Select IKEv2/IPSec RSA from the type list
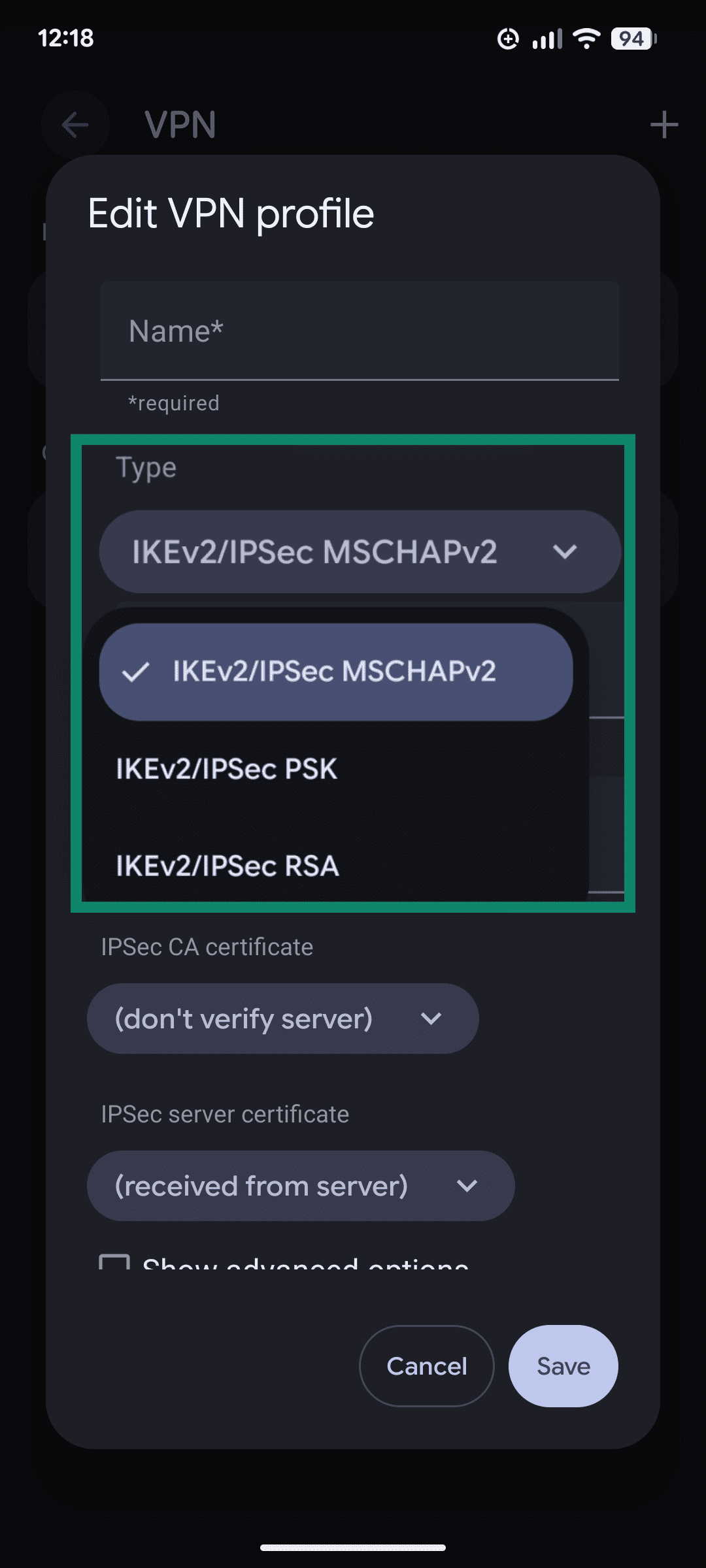This screenshot has height=1568, width=706. 227,866
